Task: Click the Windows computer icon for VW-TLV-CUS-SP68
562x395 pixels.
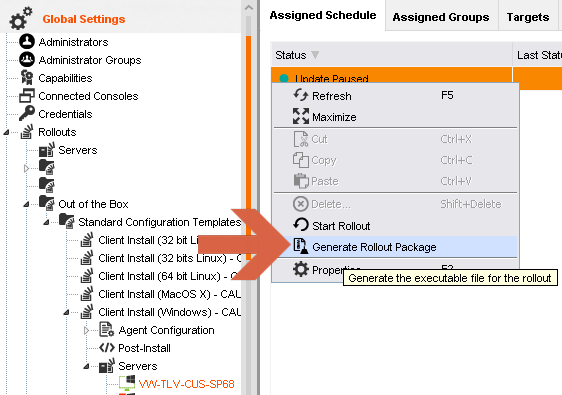Action: tap(127, 383)
